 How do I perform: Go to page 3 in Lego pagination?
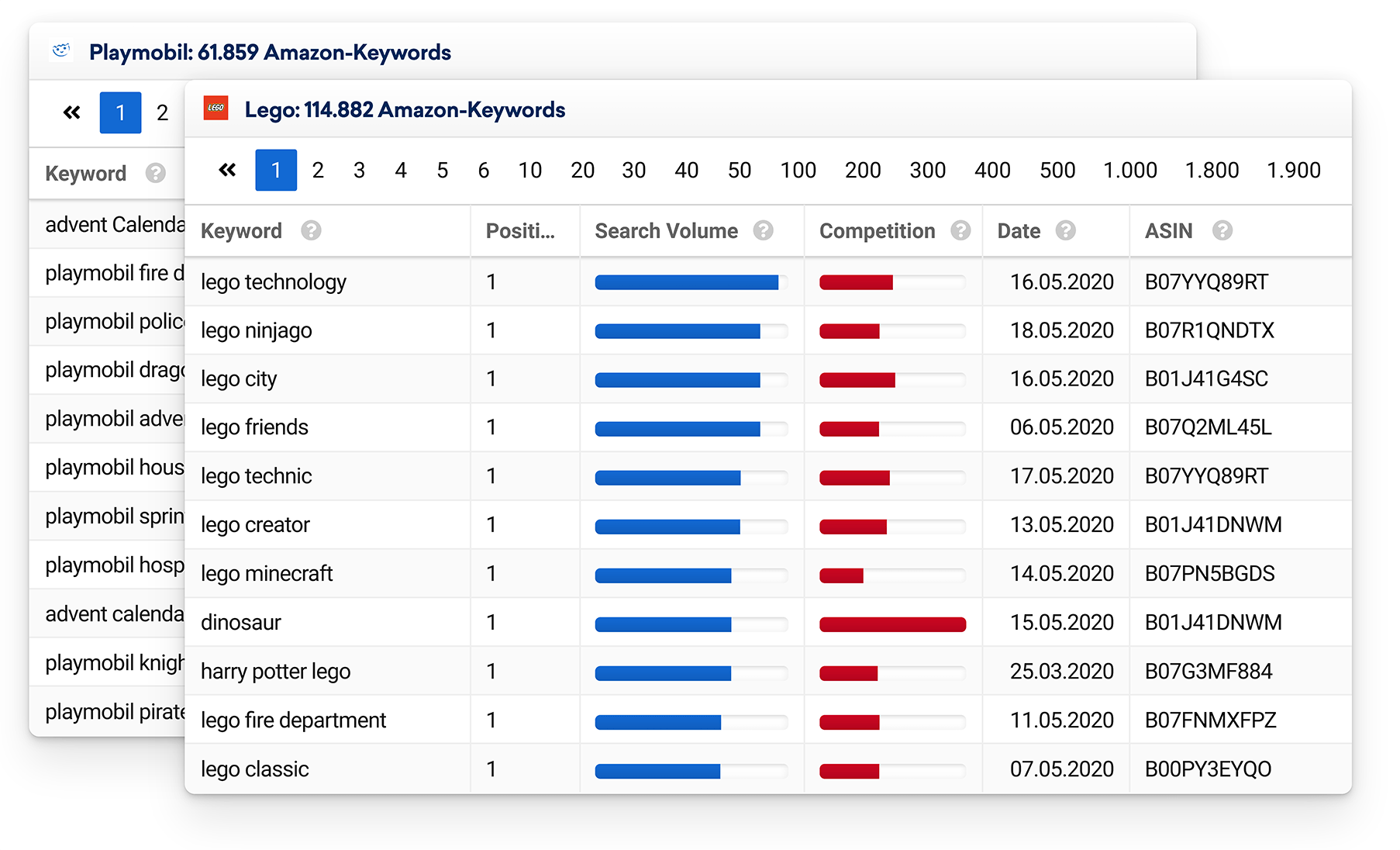pos(359,170)
